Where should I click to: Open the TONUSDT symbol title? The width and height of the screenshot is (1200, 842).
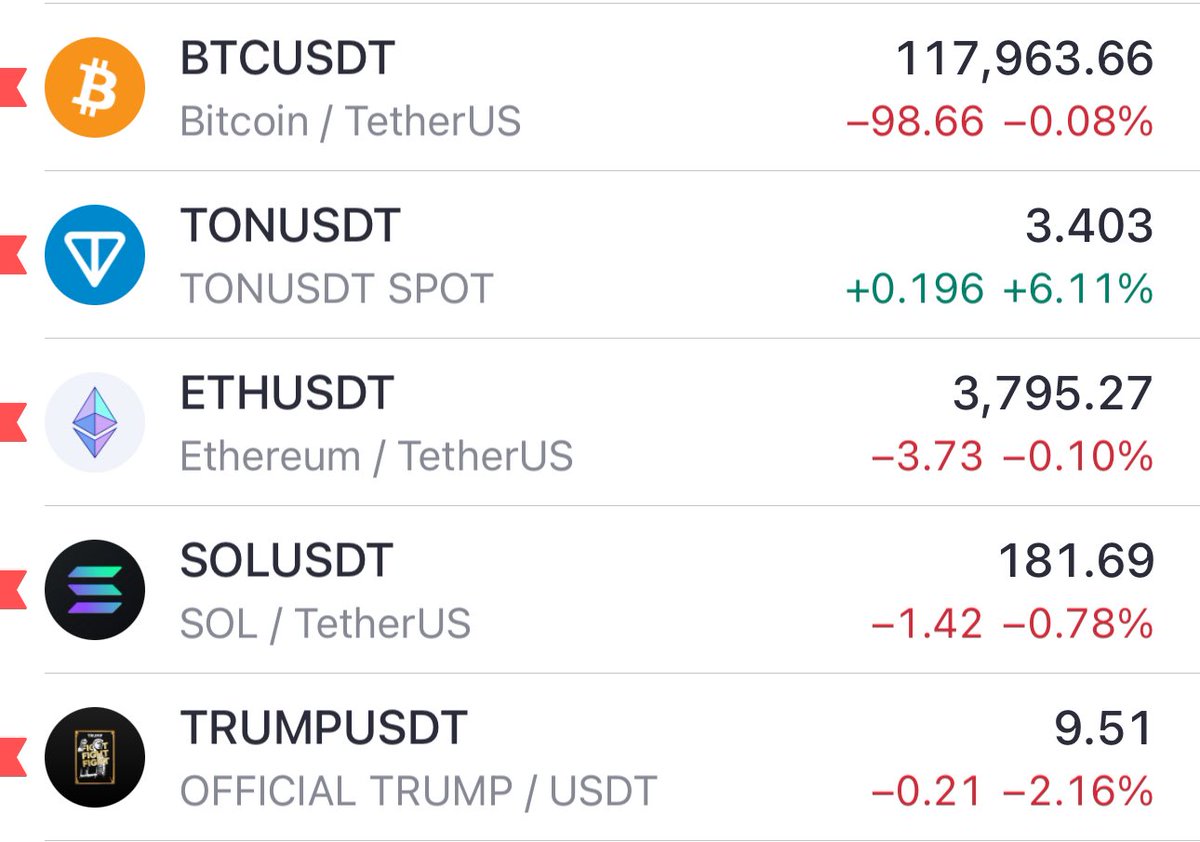[x=290, y=225]
